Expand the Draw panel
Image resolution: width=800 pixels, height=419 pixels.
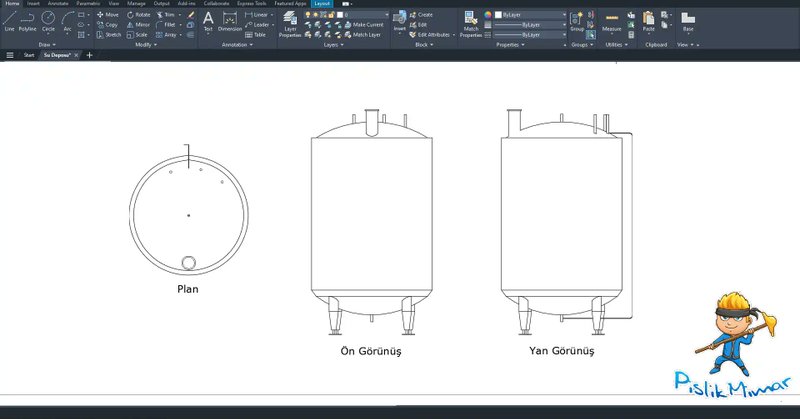coord(46,45)
